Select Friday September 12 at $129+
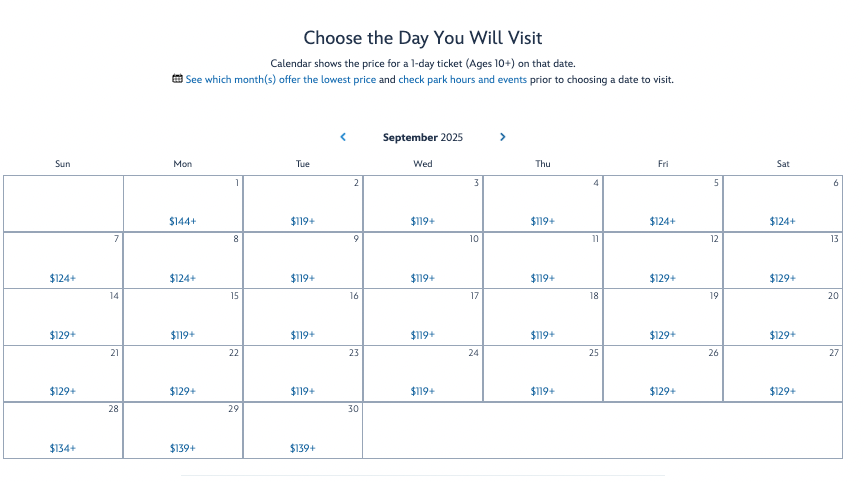 [663, 261]
